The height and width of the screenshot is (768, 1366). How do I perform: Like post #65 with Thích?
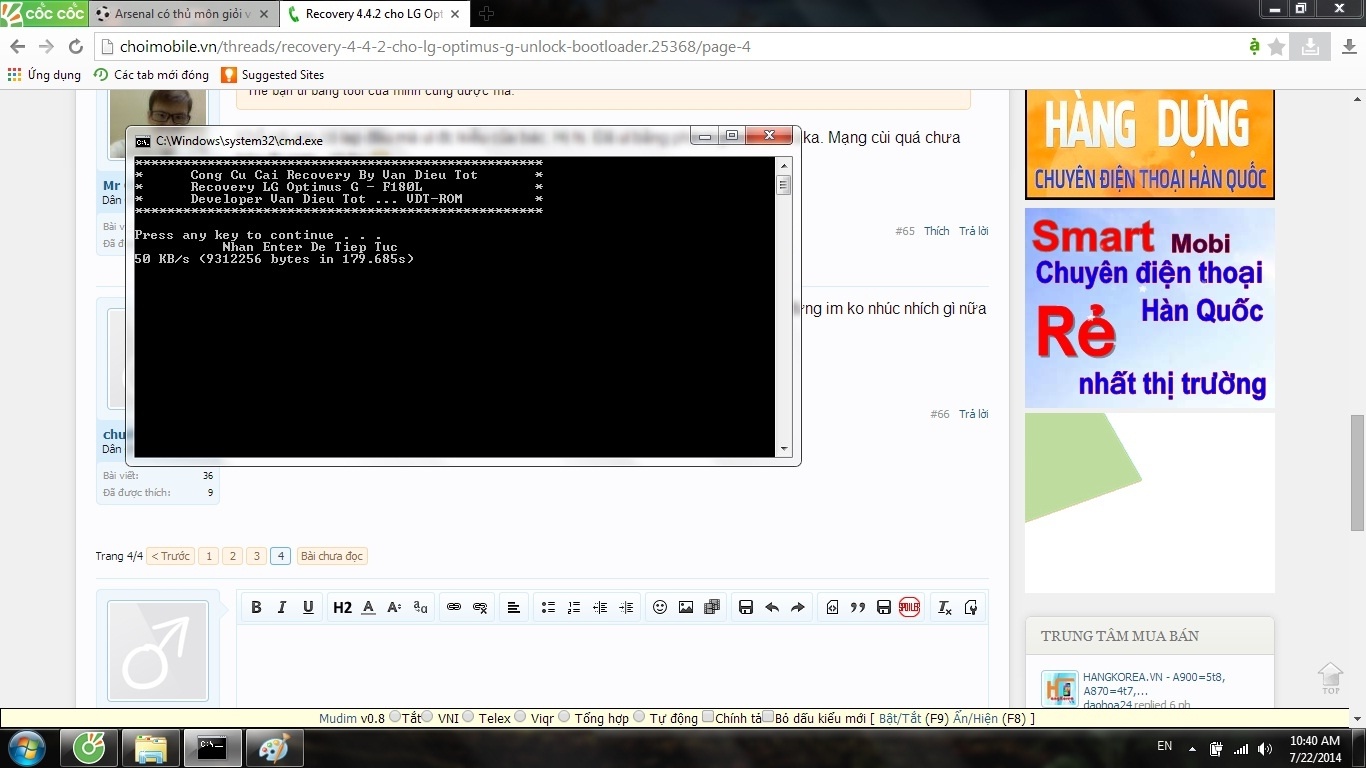(x=936, y=231)
